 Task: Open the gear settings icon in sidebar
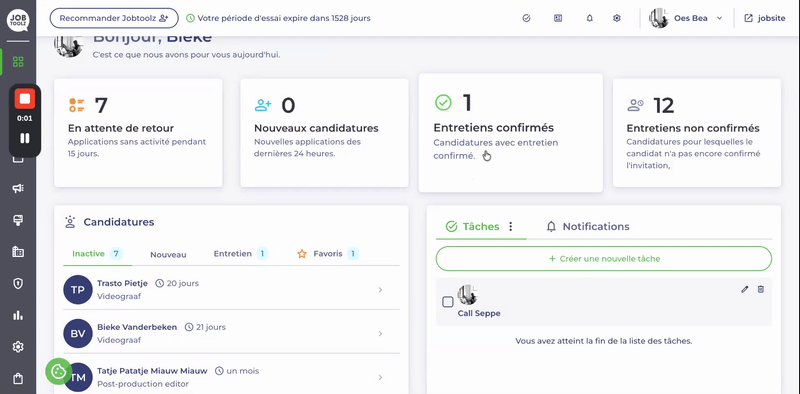(x=18, y=347)
